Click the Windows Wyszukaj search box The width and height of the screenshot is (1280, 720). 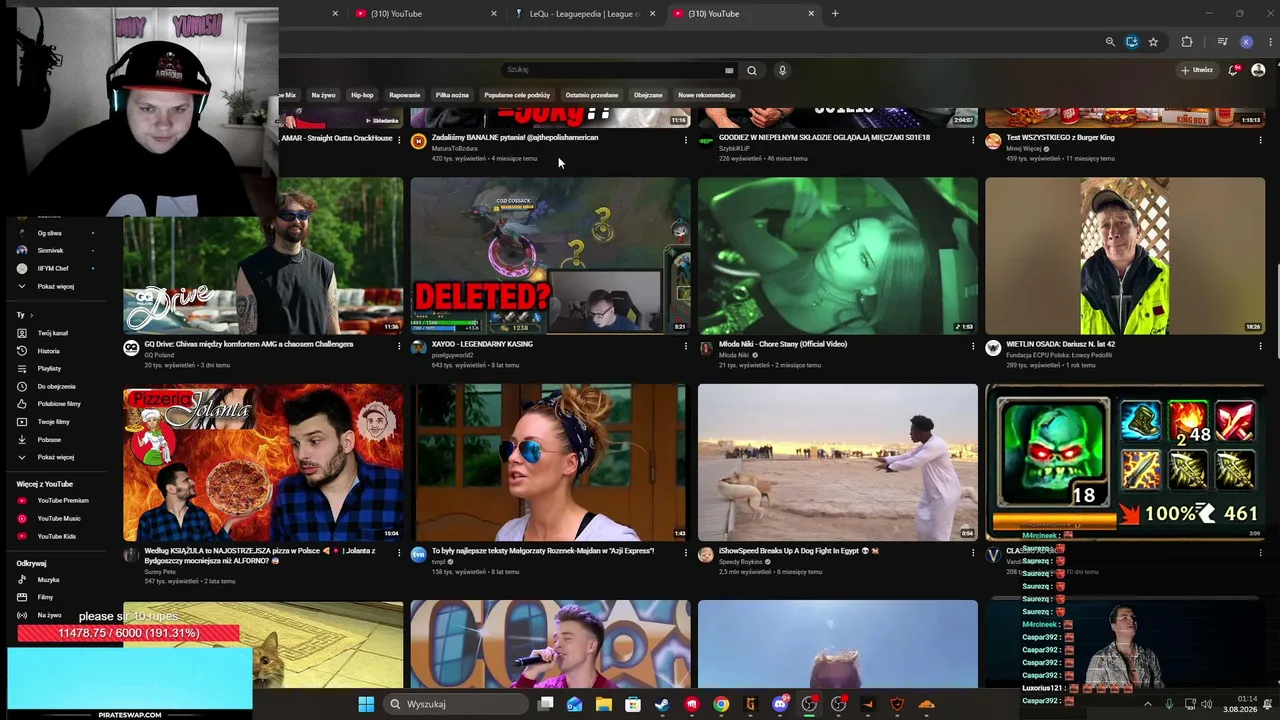pos(455,704)
